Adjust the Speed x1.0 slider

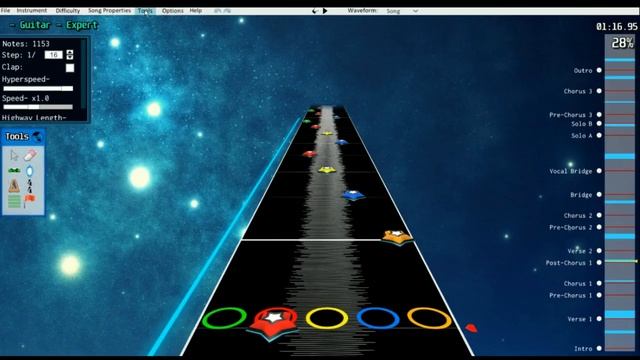pos(38,107)
